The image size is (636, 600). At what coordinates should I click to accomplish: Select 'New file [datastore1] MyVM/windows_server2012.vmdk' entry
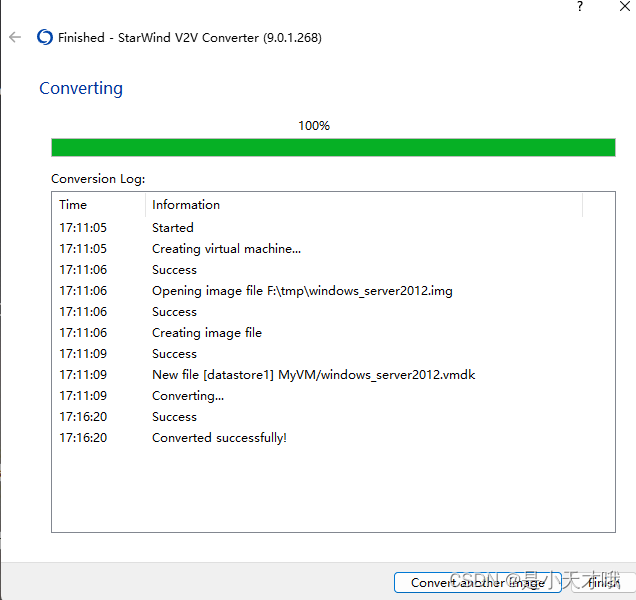coord(333,375)
